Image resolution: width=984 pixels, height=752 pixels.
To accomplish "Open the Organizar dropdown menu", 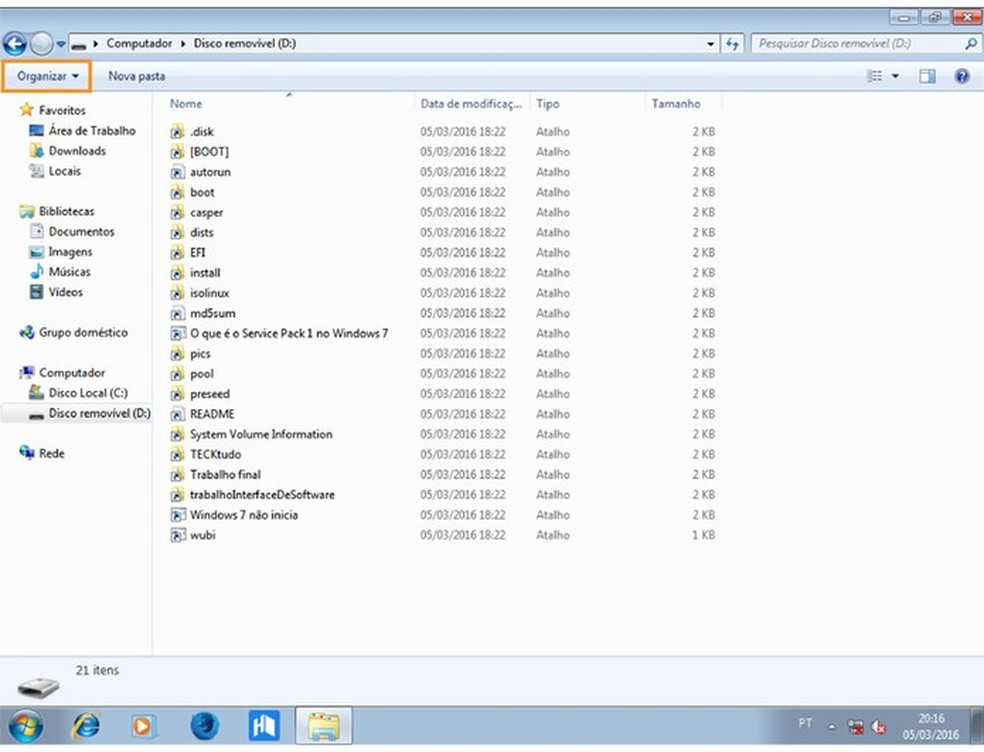I will 47,77.
